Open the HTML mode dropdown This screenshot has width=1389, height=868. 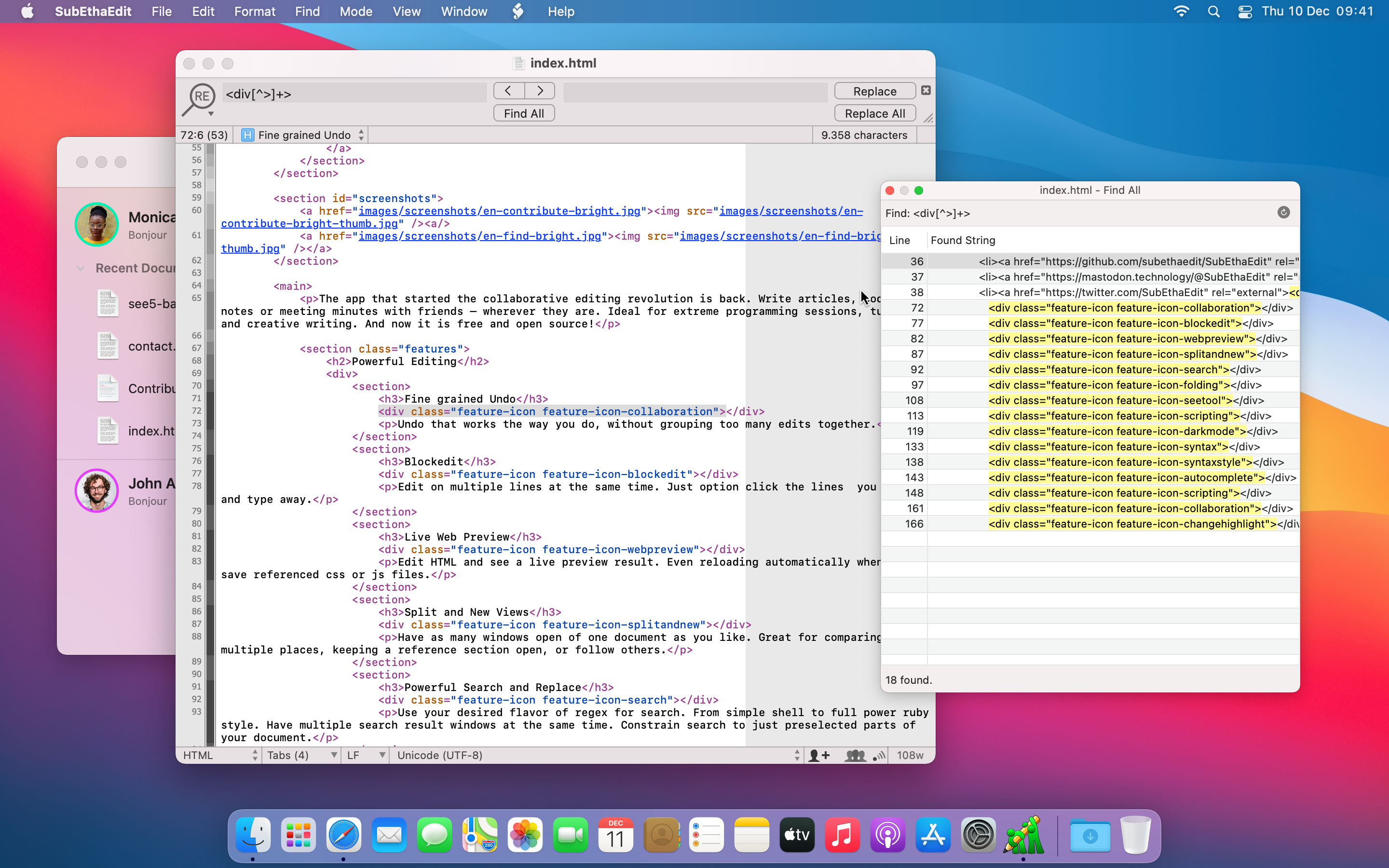tap(219, 756)
